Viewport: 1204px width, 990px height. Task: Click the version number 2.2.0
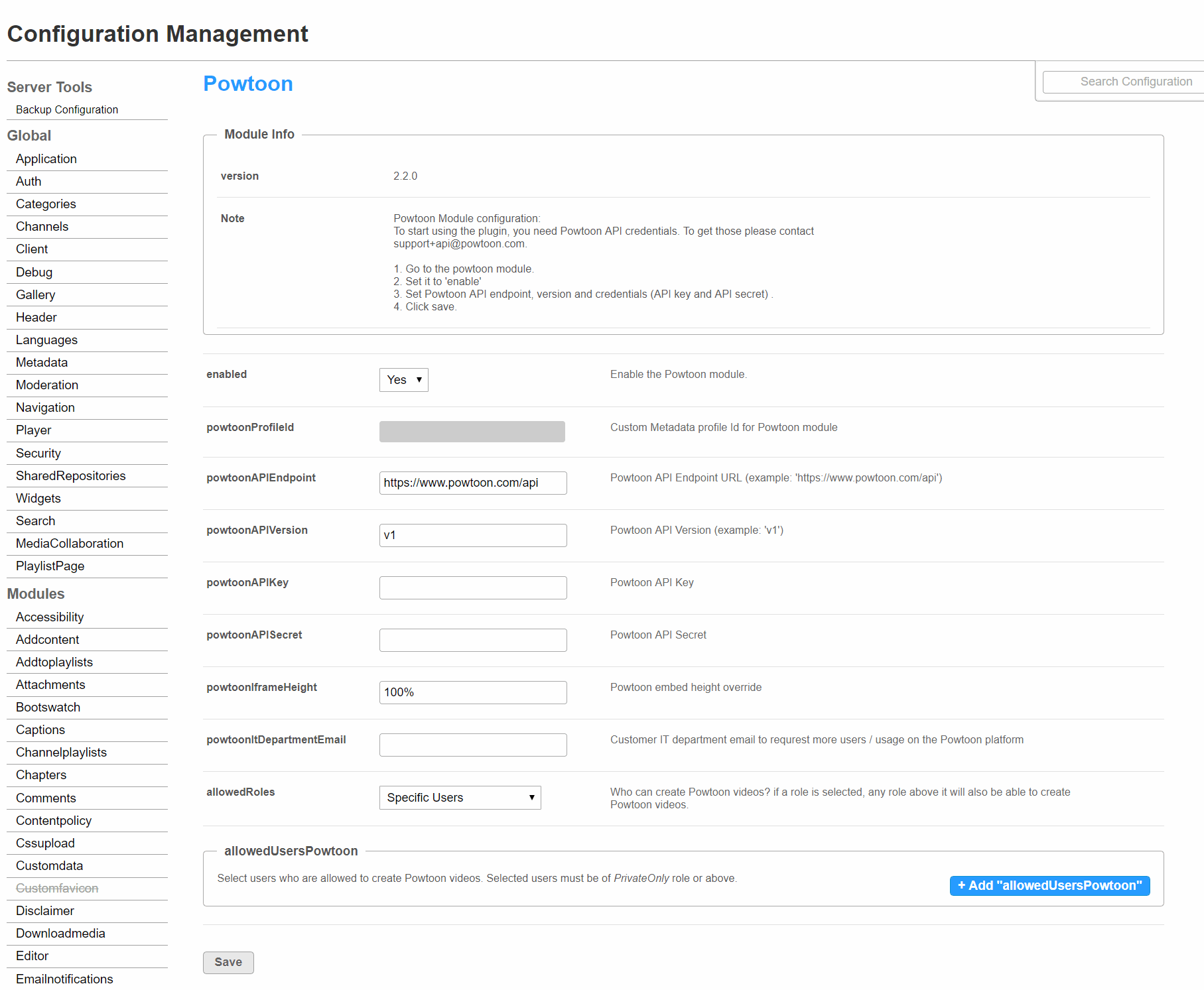coord(405,176)
